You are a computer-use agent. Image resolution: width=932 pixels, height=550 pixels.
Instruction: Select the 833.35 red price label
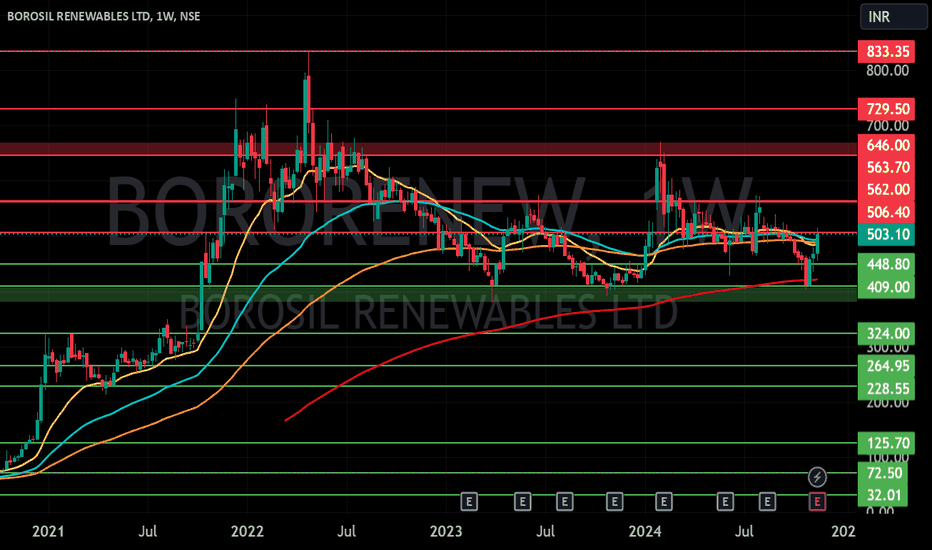(886, 52)
